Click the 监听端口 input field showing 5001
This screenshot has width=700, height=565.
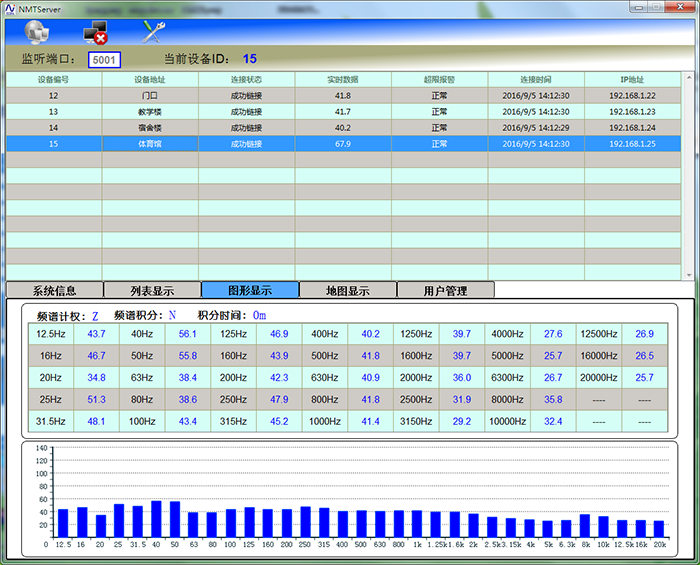[104, 59]
